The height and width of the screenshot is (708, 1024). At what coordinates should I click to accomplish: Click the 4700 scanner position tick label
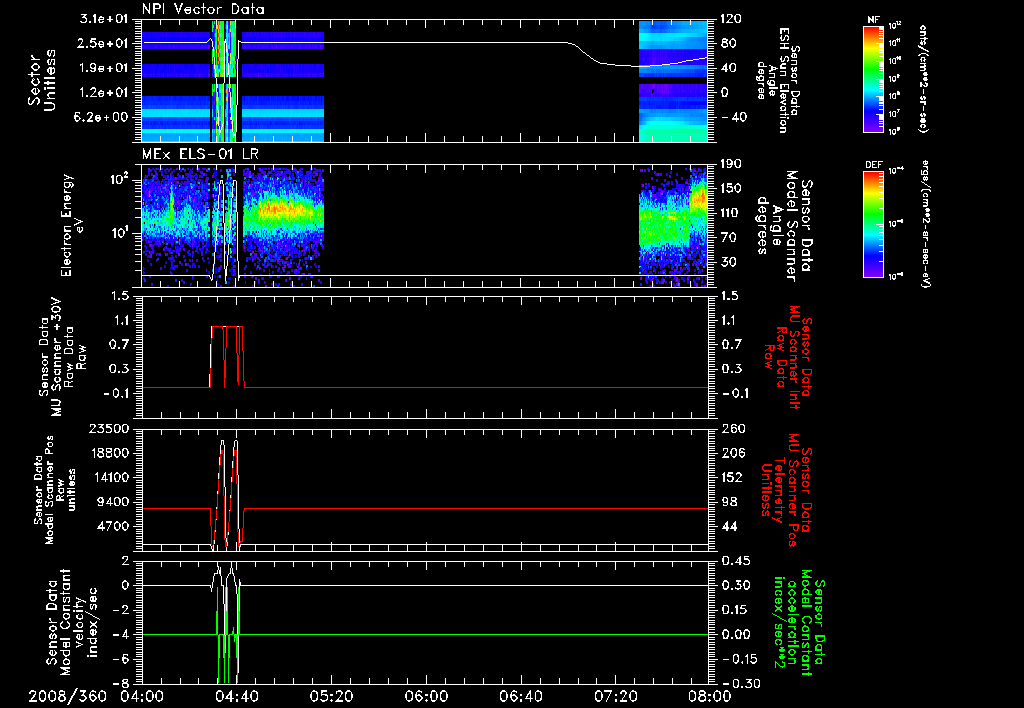tap(114, 526)
